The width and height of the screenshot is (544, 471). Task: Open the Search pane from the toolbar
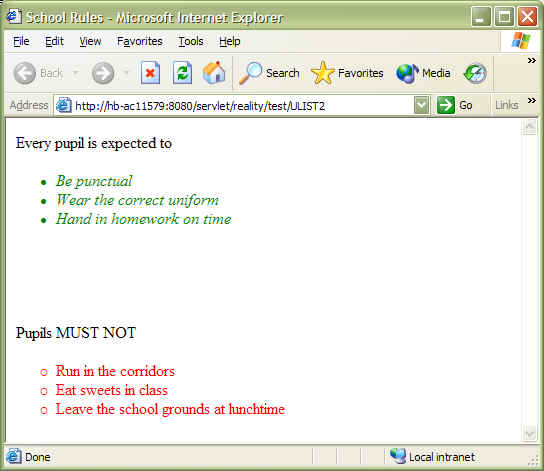pyautogui.click(x=269, y=73)
